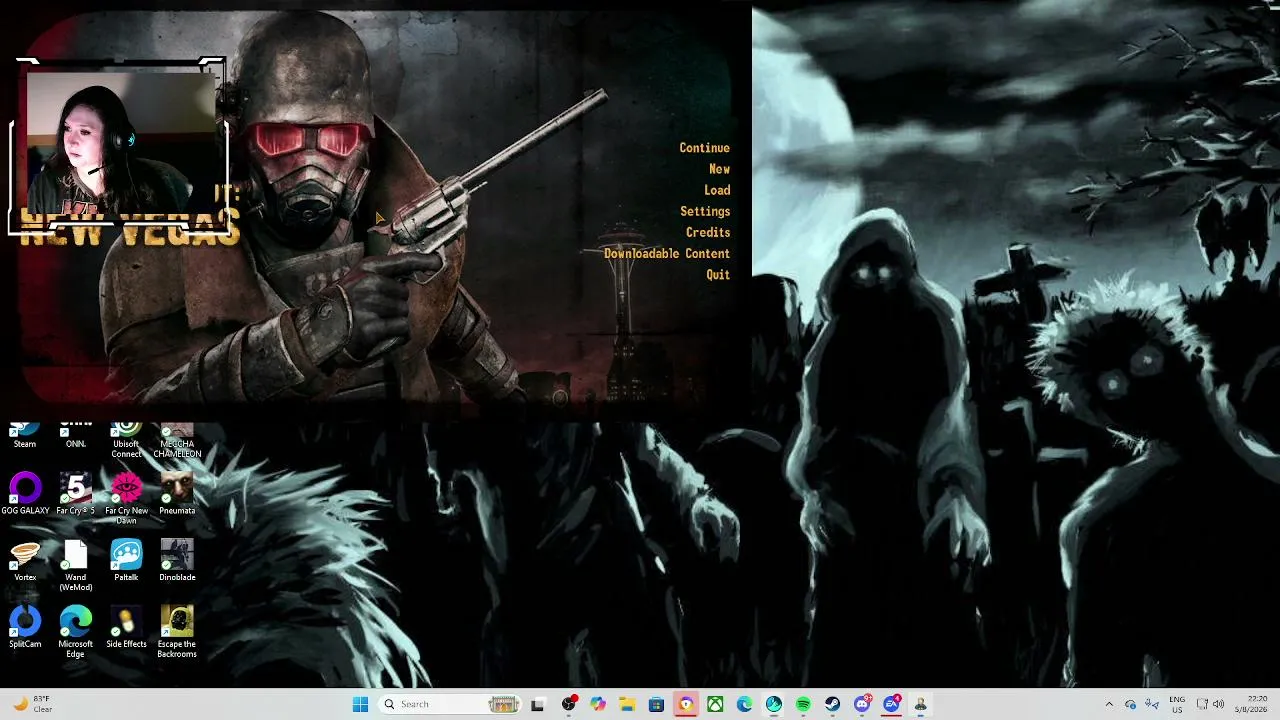Show hidden system tray icons

click(1108, 704)
